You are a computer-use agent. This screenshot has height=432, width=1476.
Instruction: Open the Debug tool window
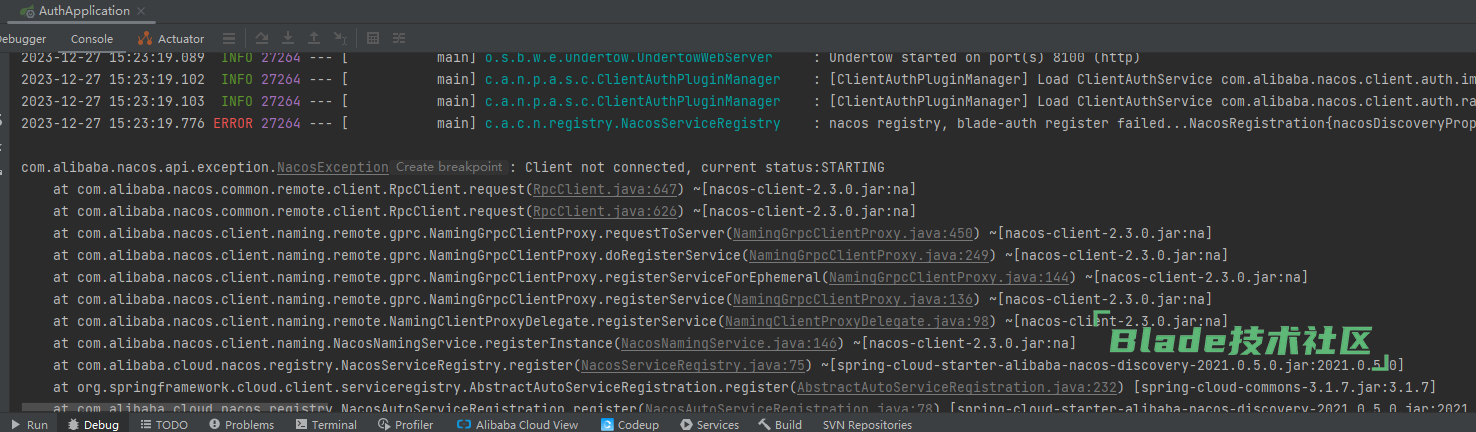[x=93, y=424]
